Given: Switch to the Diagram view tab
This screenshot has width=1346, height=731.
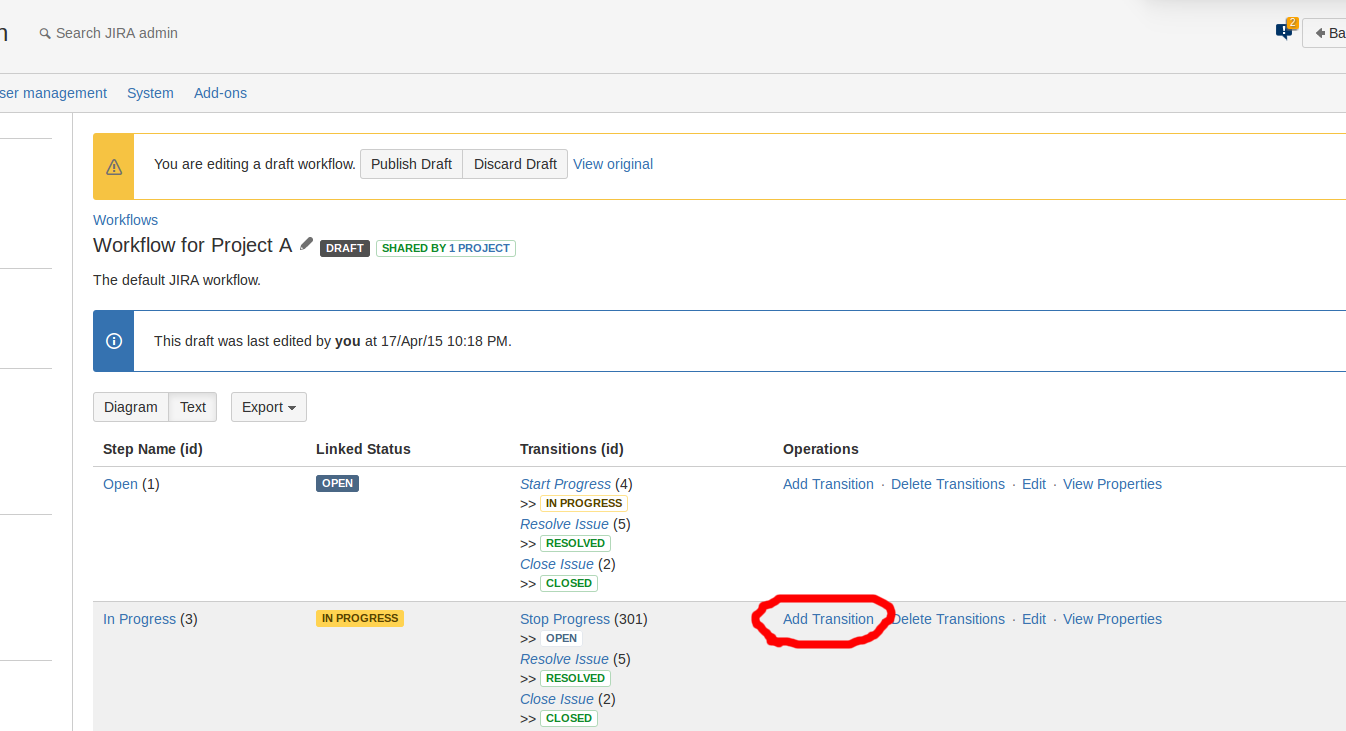Looking at the screenshot, I should tap(130, 407).
